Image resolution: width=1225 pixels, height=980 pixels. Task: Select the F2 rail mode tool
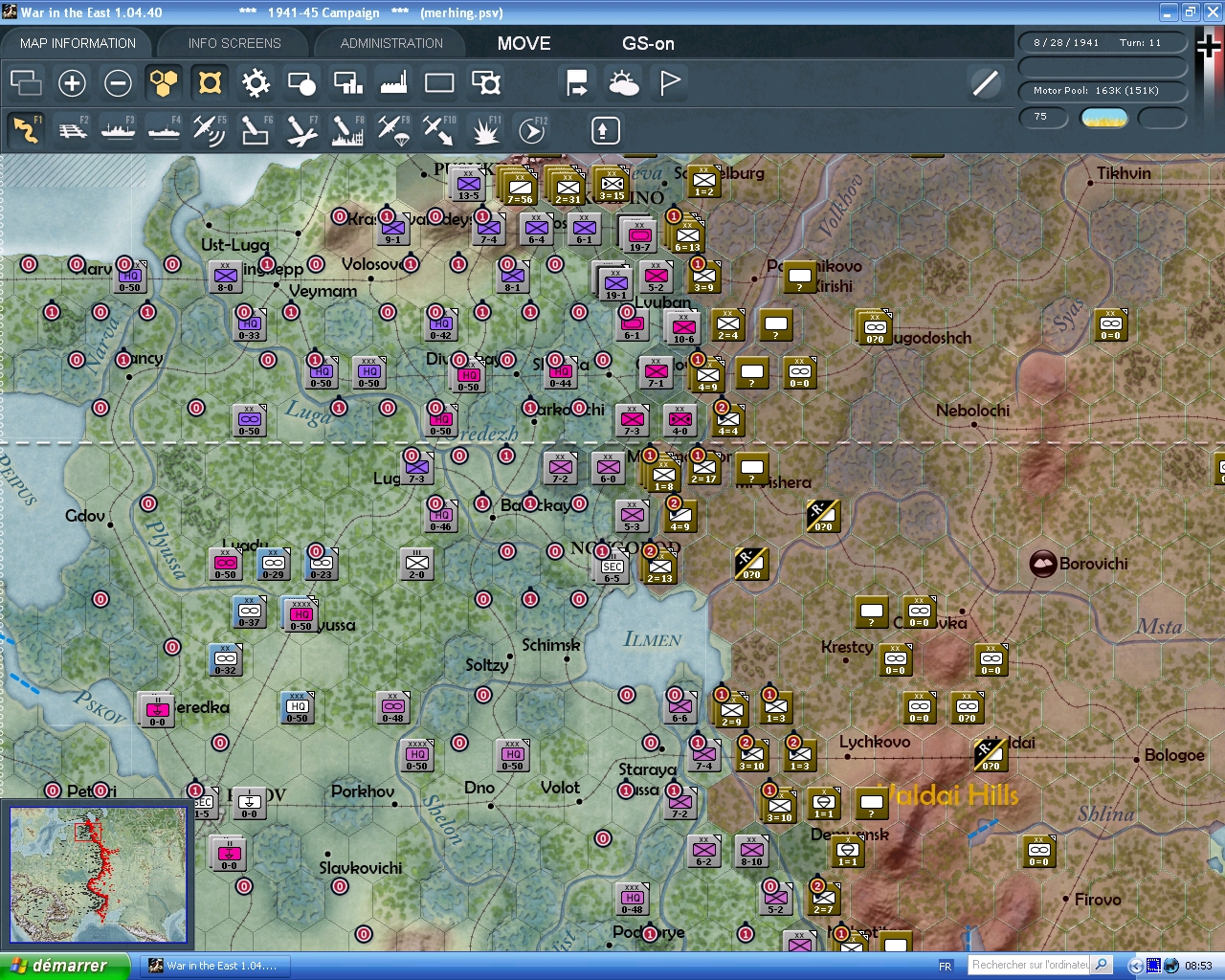[72, 129]
